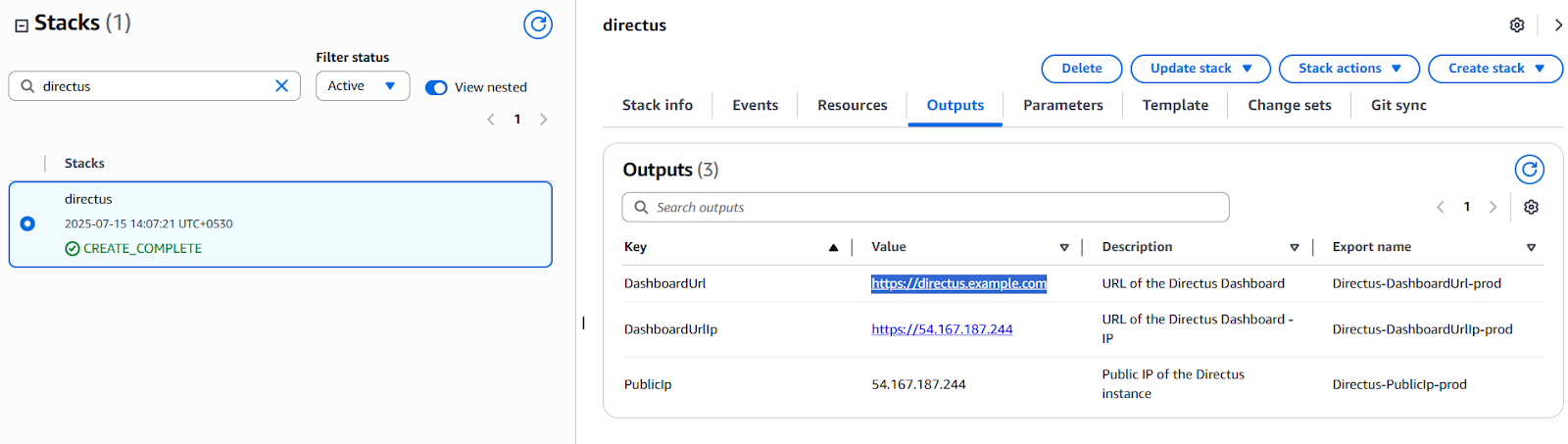Collapse the Stacks panel with the minus icon
The width and height of the screenshot is (1568, 444).
tap(22, 25)
